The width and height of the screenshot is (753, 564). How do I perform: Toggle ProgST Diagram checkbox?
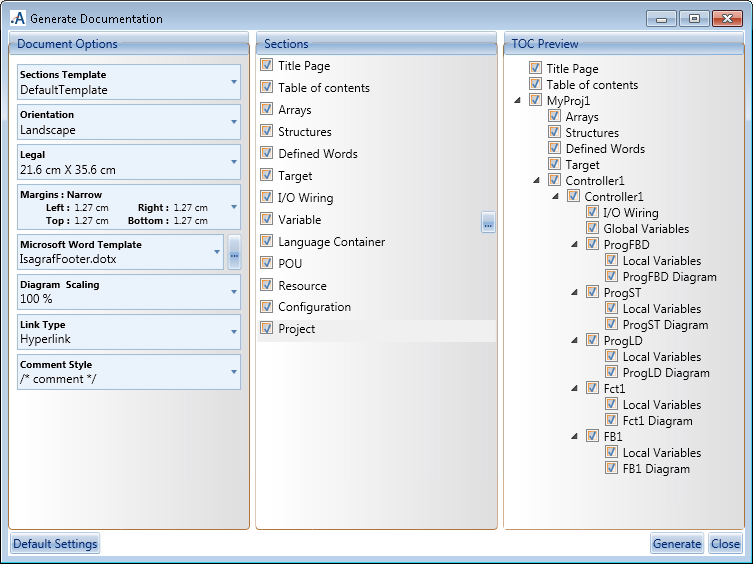(611, 324)
